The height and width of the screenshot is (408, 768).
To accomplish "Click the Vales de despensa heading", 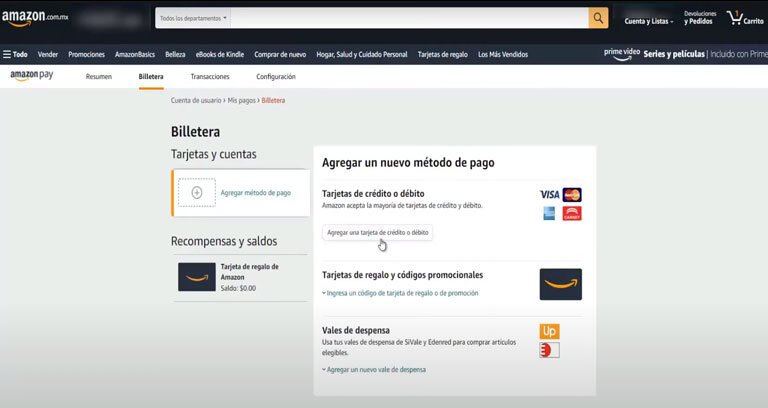I will coord(356,330).
